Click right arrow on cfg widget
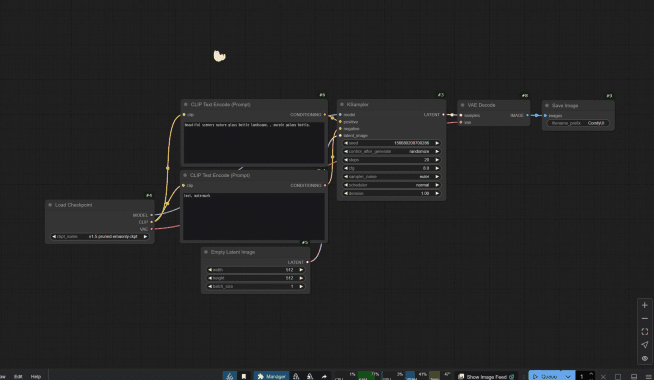The image size is (654, 380). click(437, 168)
